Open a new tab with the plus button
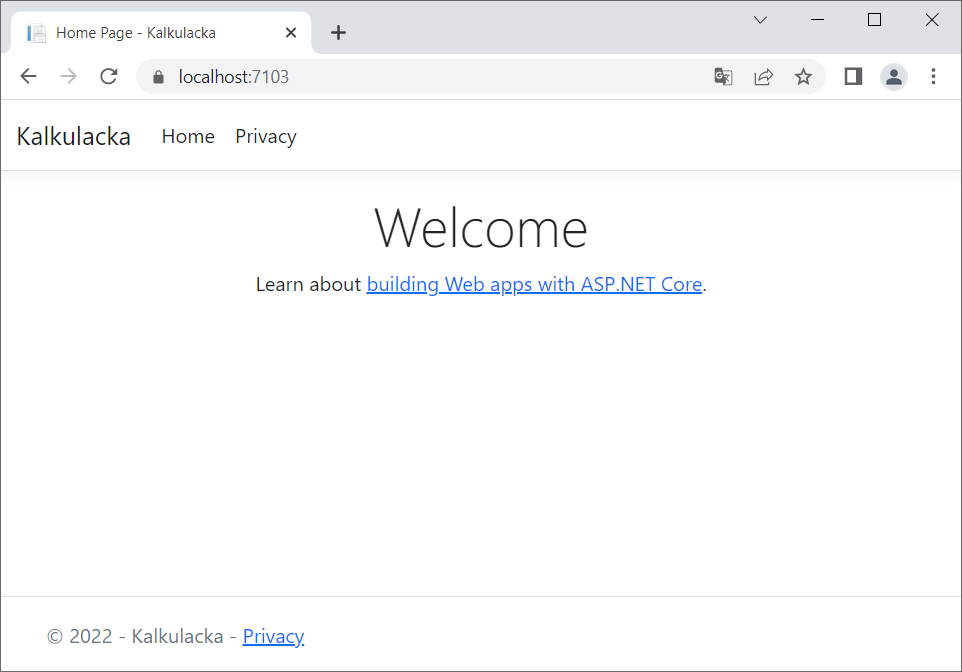Viewport: 962px width, 672px height. point(338,33)
